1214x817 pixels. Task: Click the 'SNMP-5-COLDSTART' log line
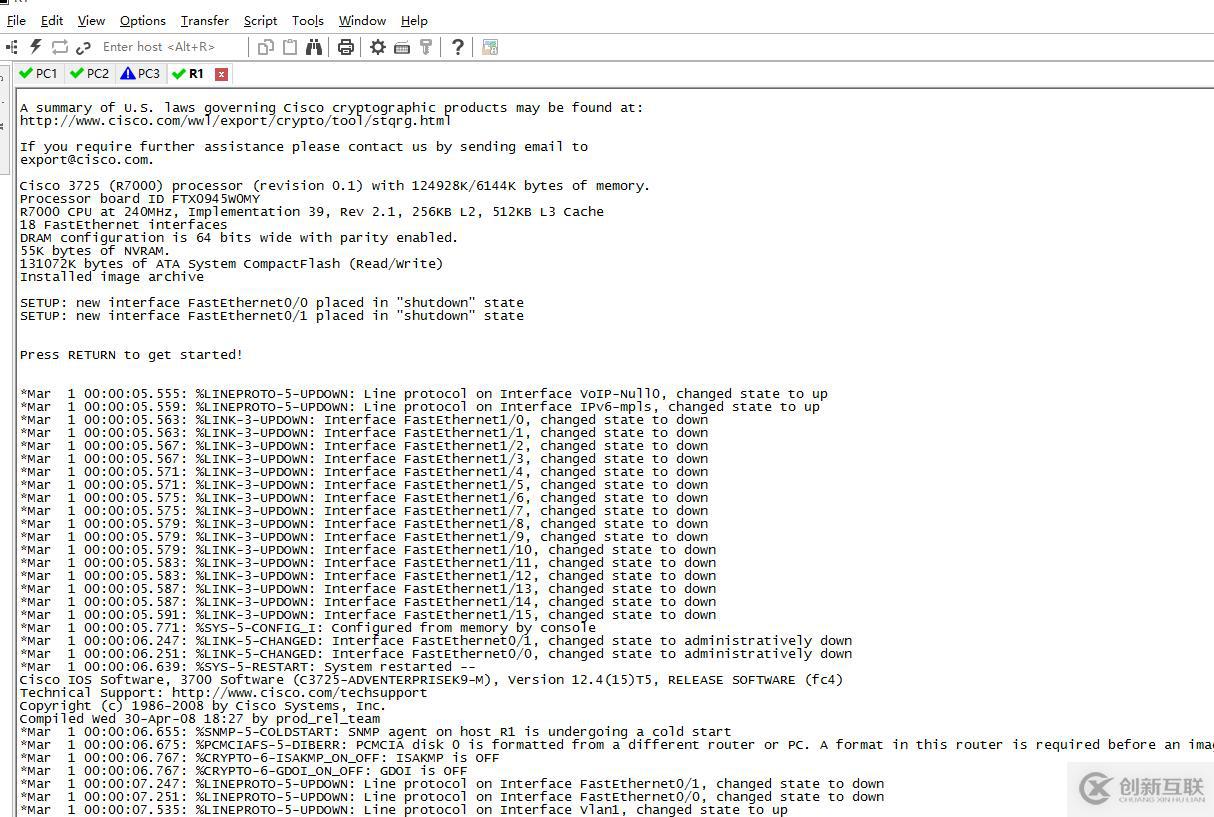coord(376,732)
